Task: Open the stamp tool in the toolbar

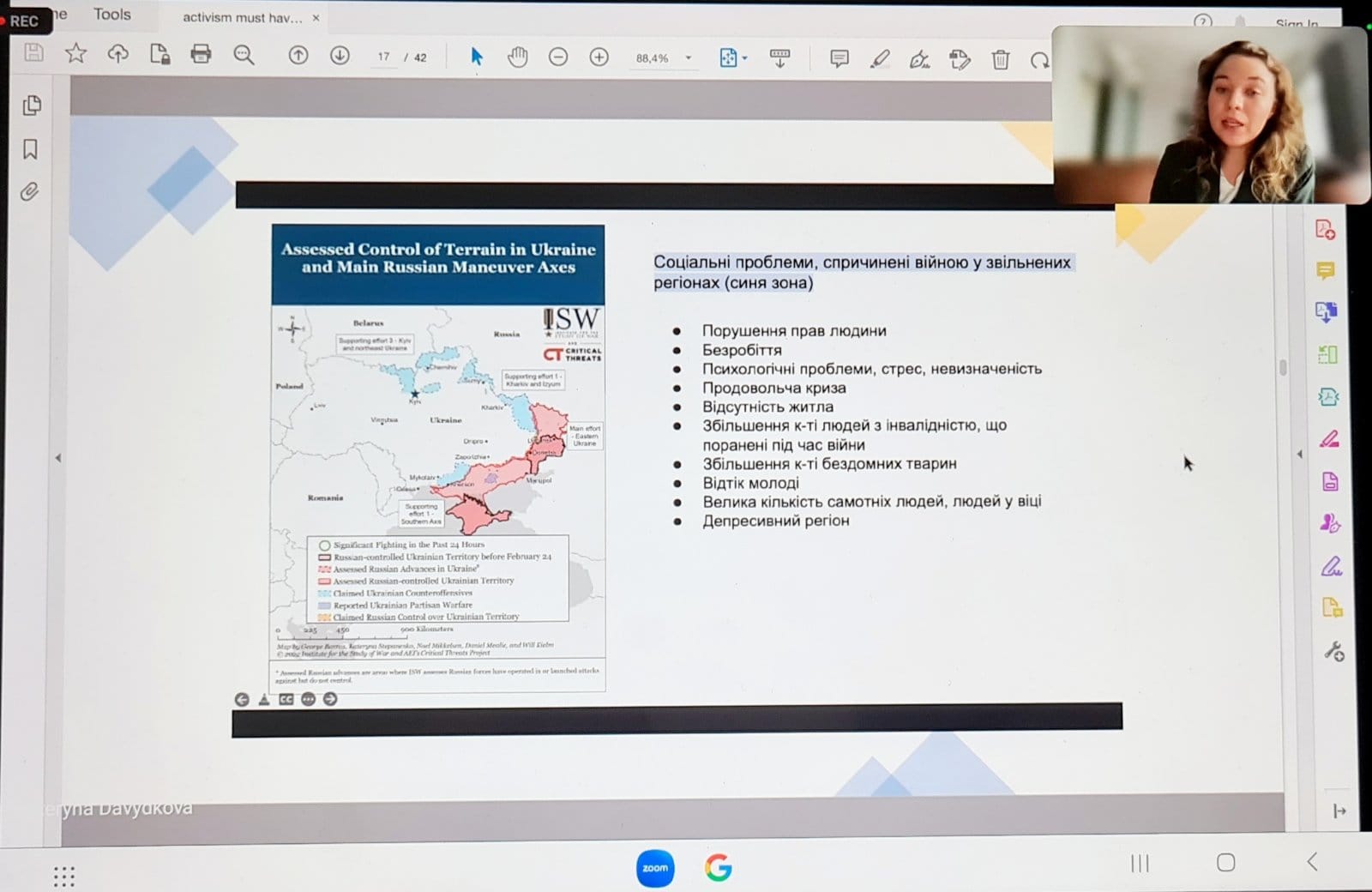Action: point(960,59)
